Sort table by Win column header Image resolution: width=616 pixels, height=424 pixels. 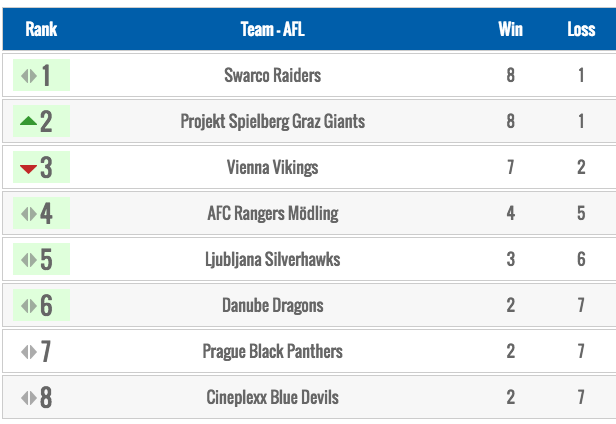coord(510,29)
